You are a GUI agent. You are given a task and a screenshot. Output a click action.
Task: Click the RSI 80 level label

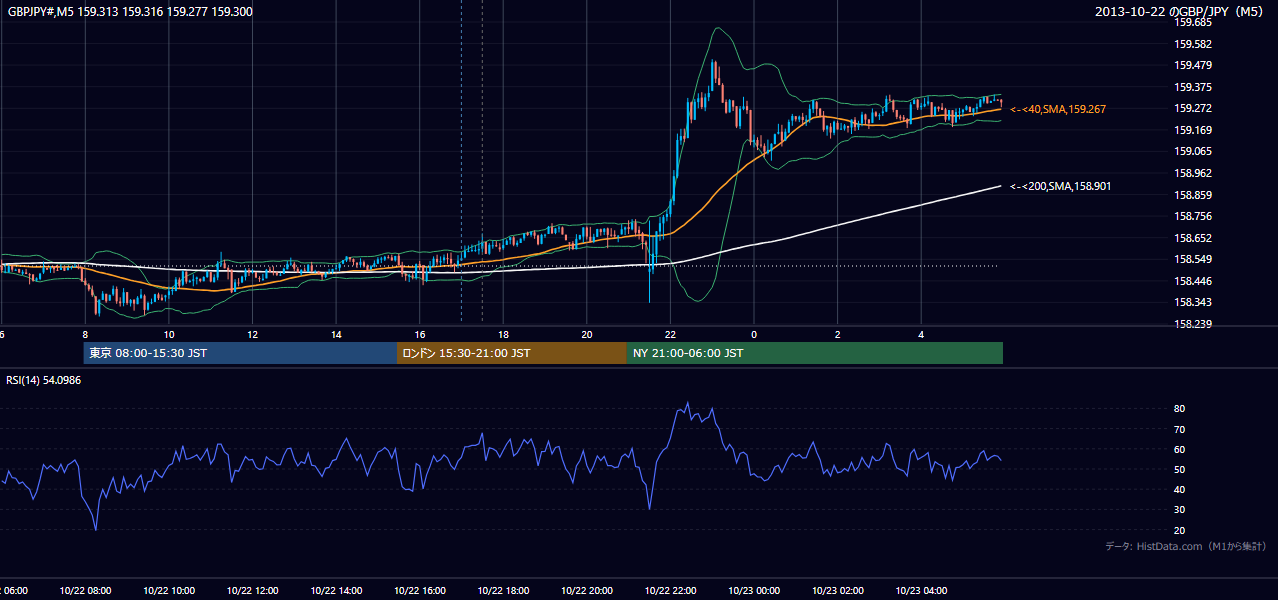point(1180,409)
